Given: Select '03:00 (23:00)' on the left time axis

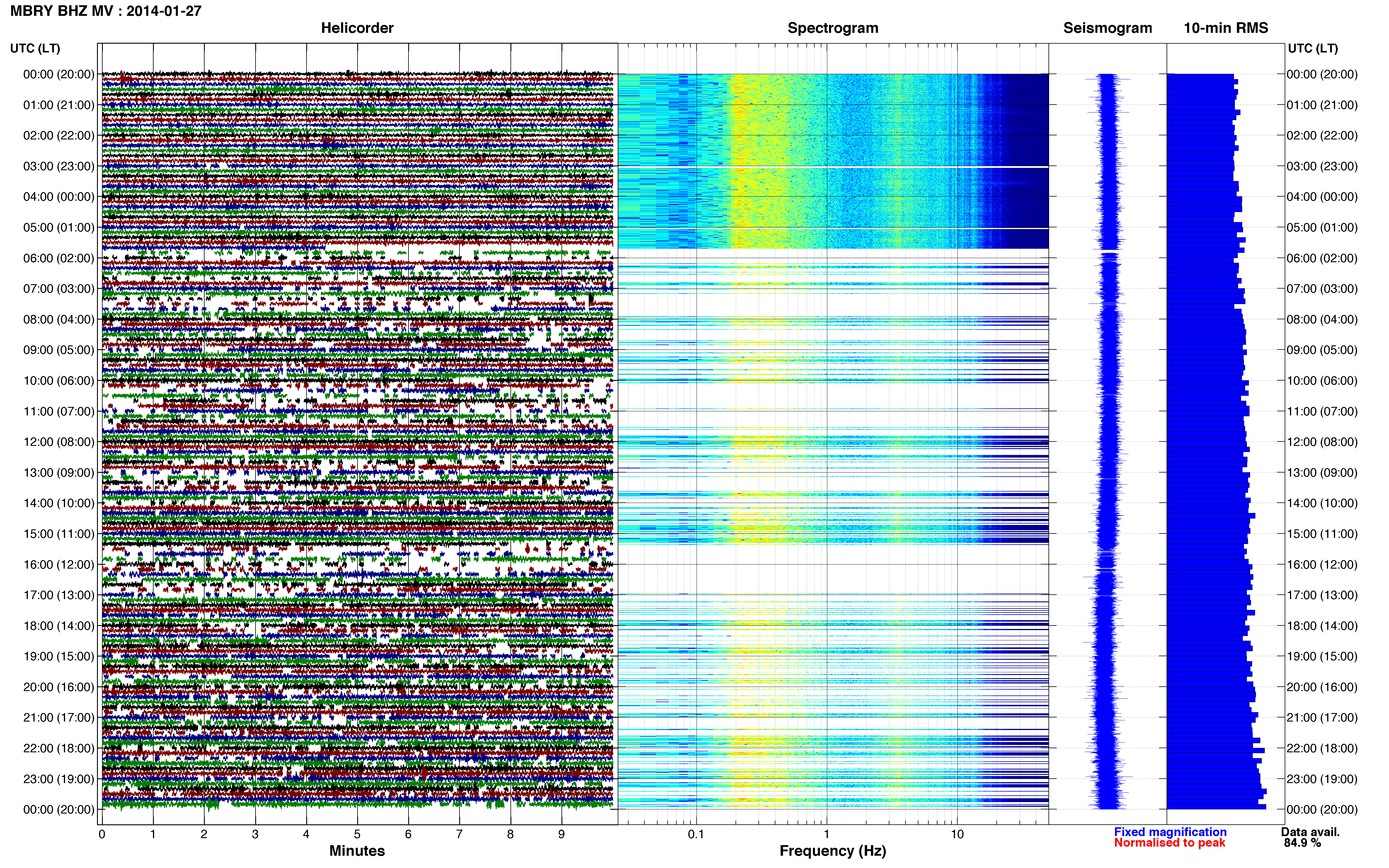Looking at the screenshot, I should 59,166.
